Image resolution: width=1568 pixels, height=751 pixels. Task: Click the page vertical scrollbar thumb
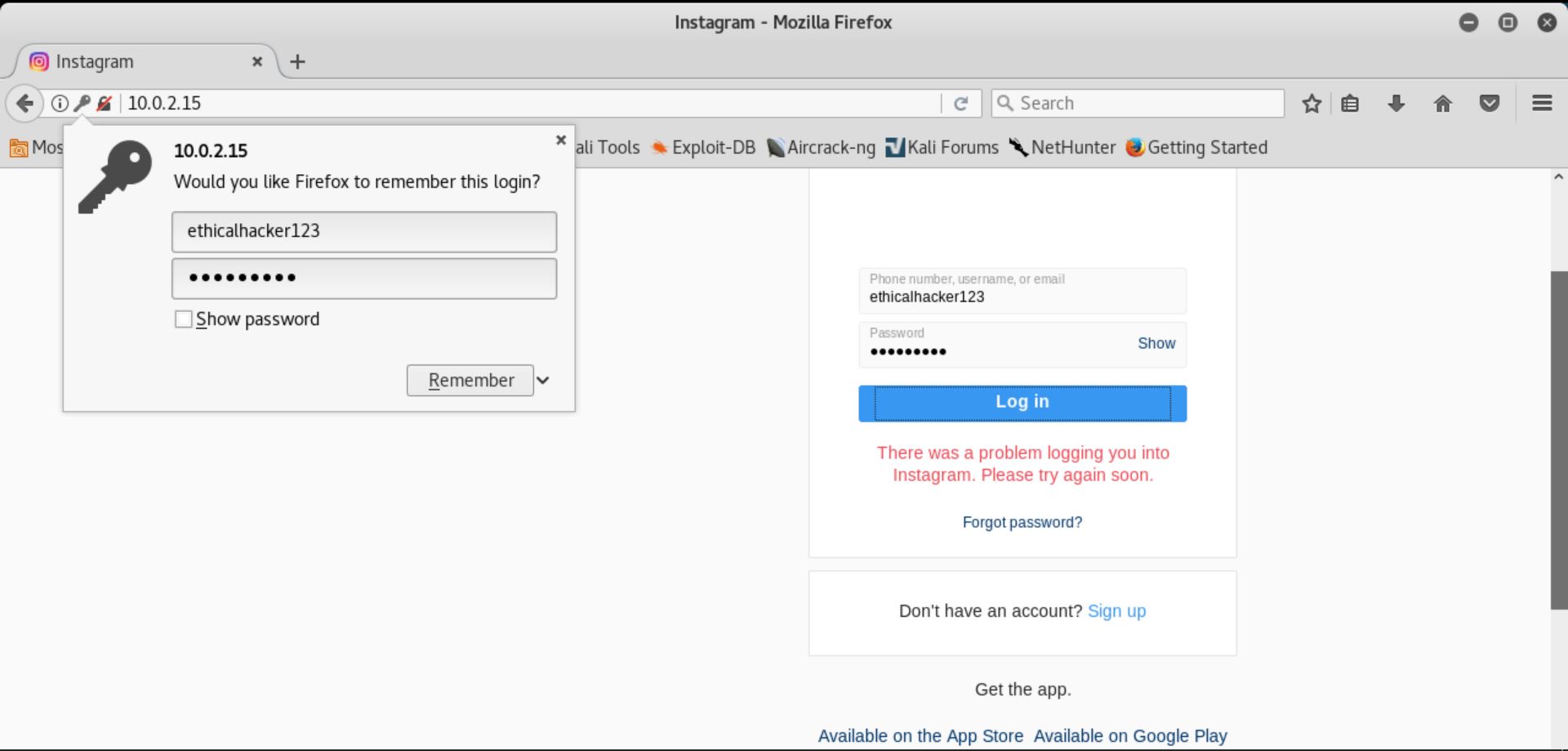[x=1559, y=440]
